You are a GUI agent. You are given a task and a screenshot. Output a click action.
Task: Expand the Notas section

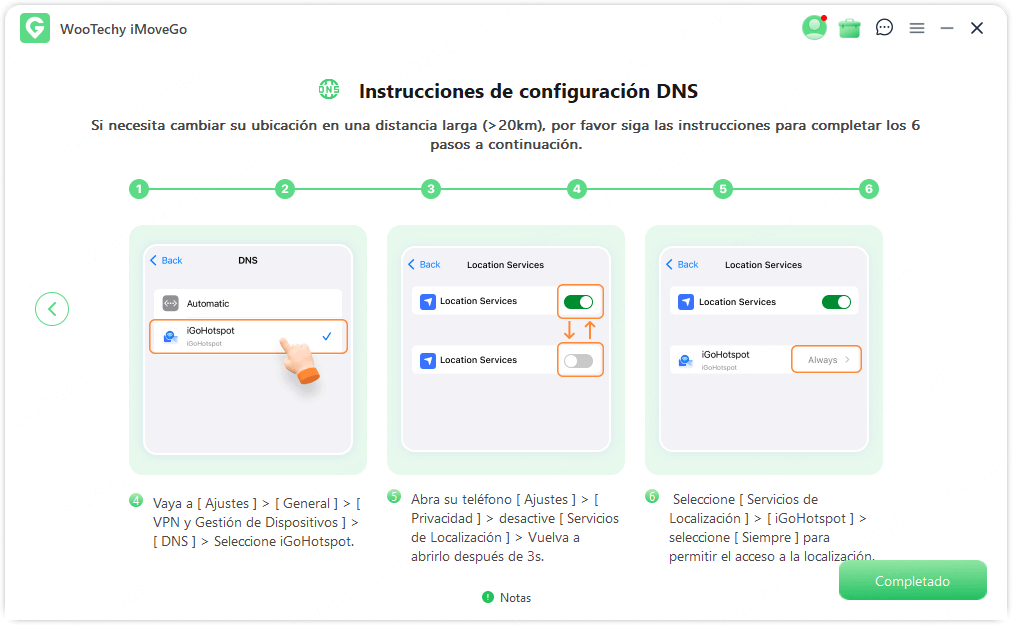505,597
